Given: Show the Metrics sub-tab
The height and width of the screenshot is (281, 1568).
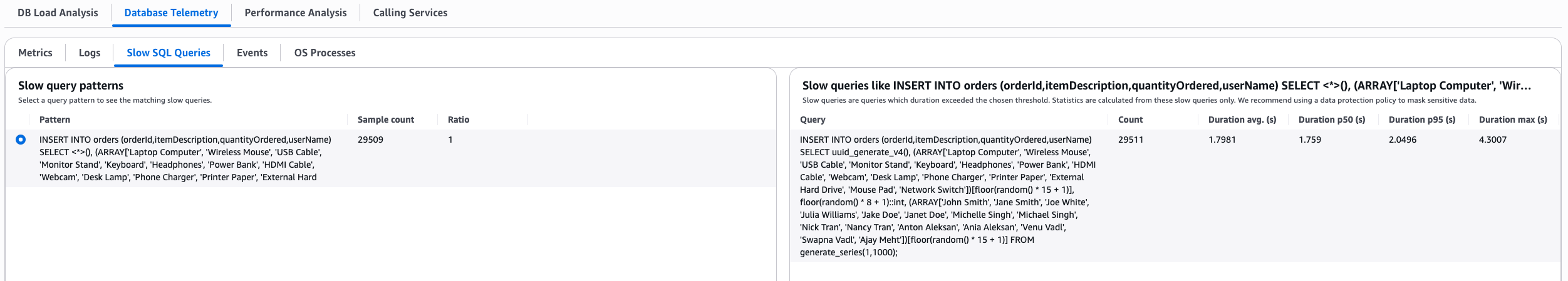Looking at the screenshot, I should [35, 53].
